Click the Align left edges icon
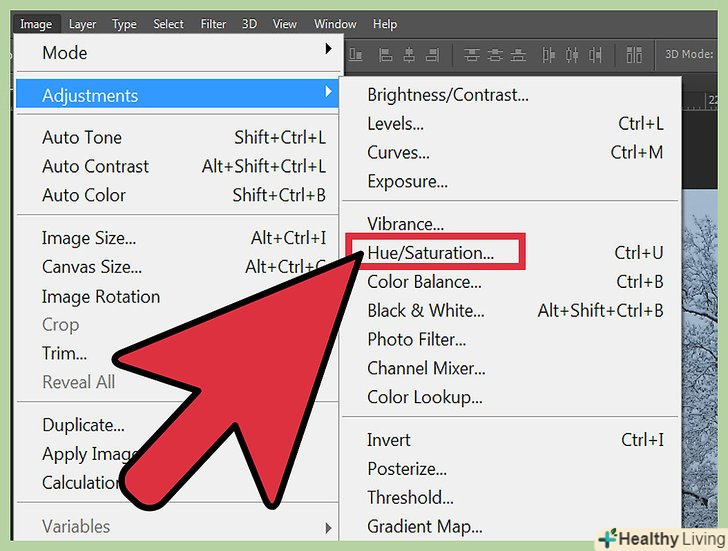Screen dimensions: 728x551 (x=385, y=55)
